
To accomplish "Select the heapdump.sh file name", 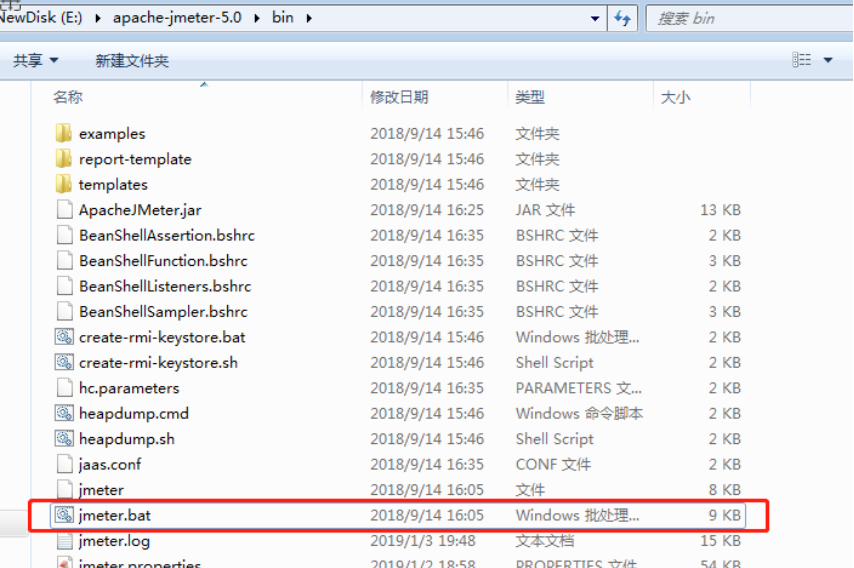I will click(x=127, y=438).
